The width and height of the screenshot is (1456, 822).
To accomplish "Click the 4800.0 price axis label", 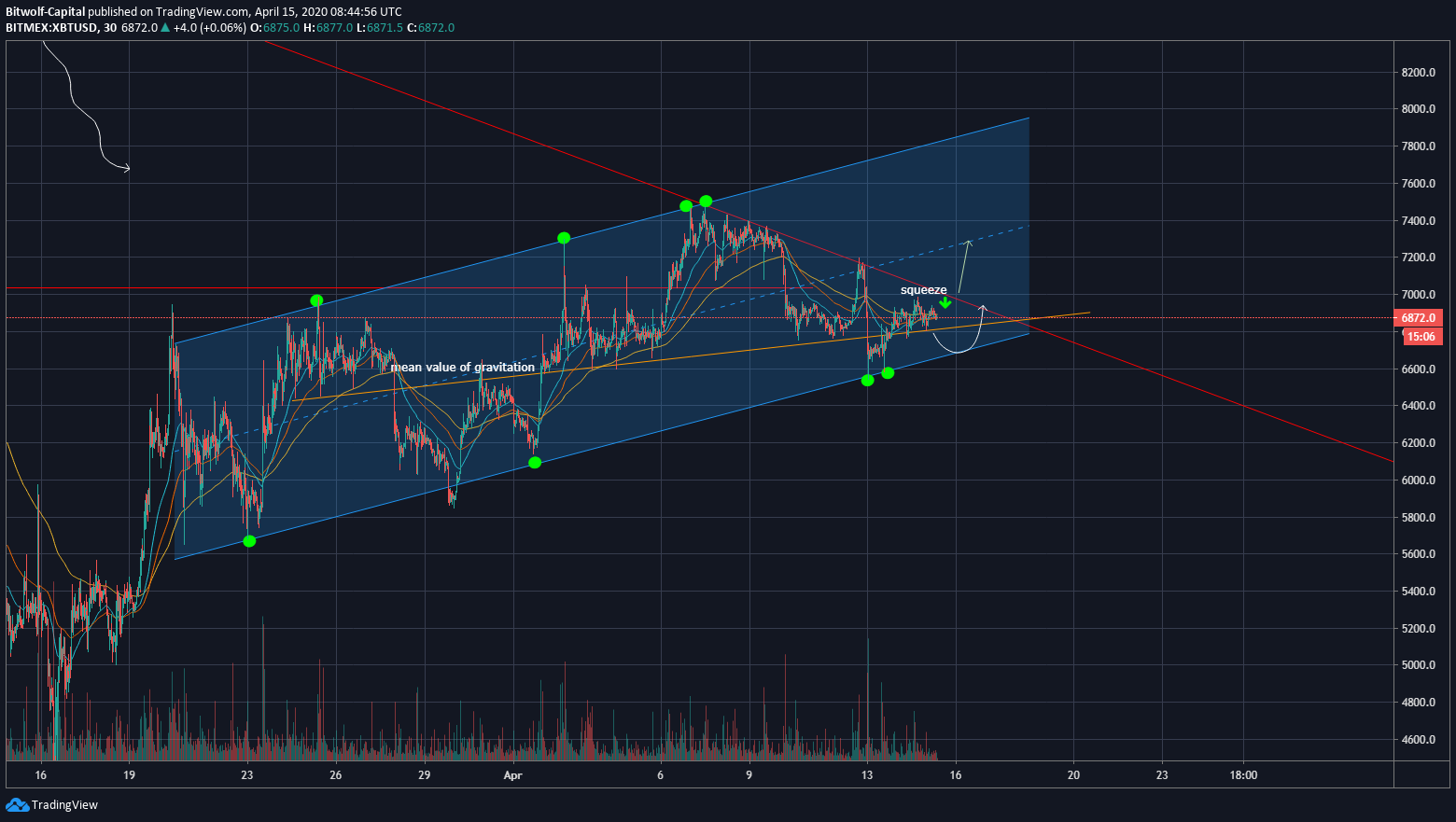I will 1418,703.
